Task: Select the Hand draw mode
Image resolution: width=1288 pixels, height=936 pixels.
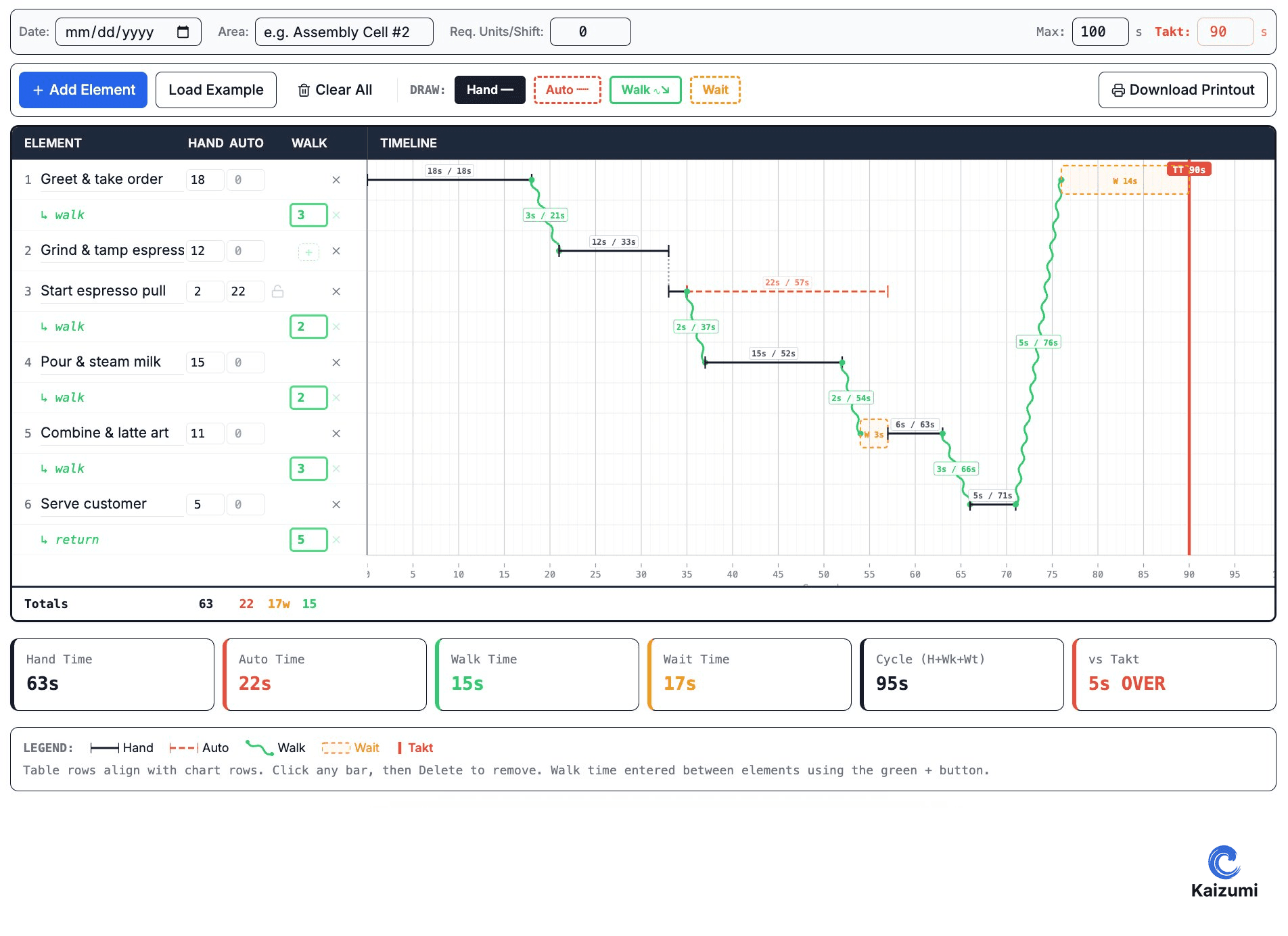Action: click(490, 90)
